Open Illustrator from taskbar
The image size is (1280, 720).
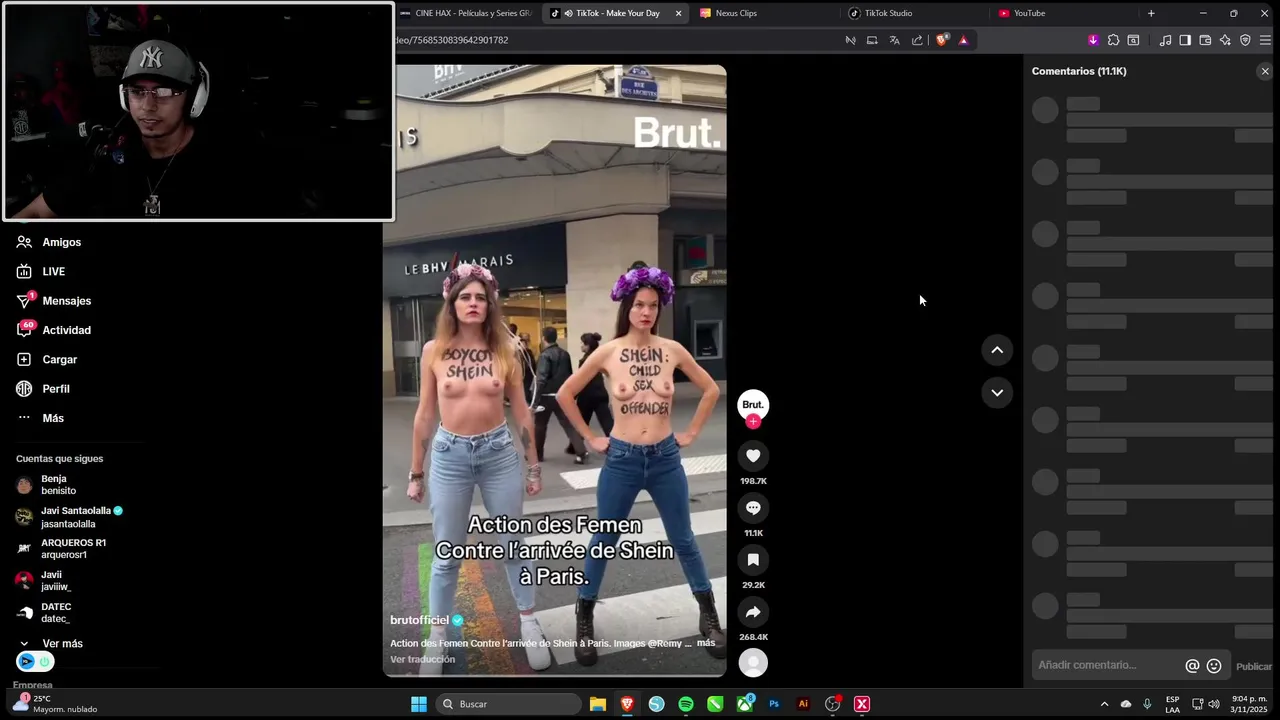[803, 704]
